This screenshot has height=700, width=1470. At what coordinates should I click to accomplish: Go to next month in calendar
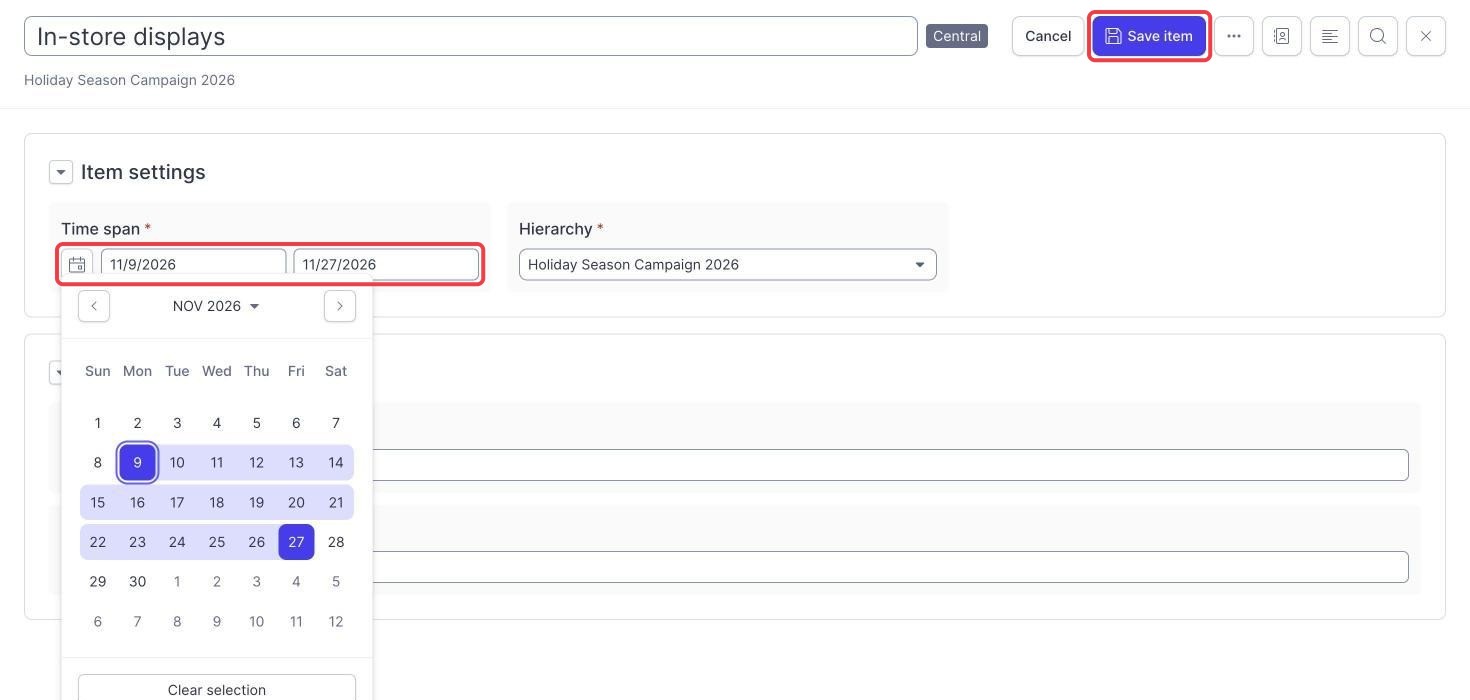click(340, 306)
